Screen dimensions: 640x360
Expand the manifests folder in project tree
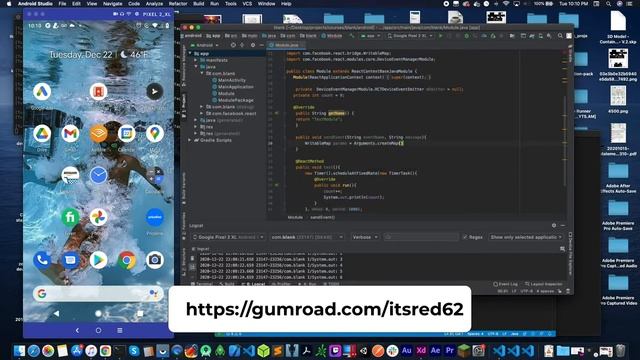(x=196, y=60)
